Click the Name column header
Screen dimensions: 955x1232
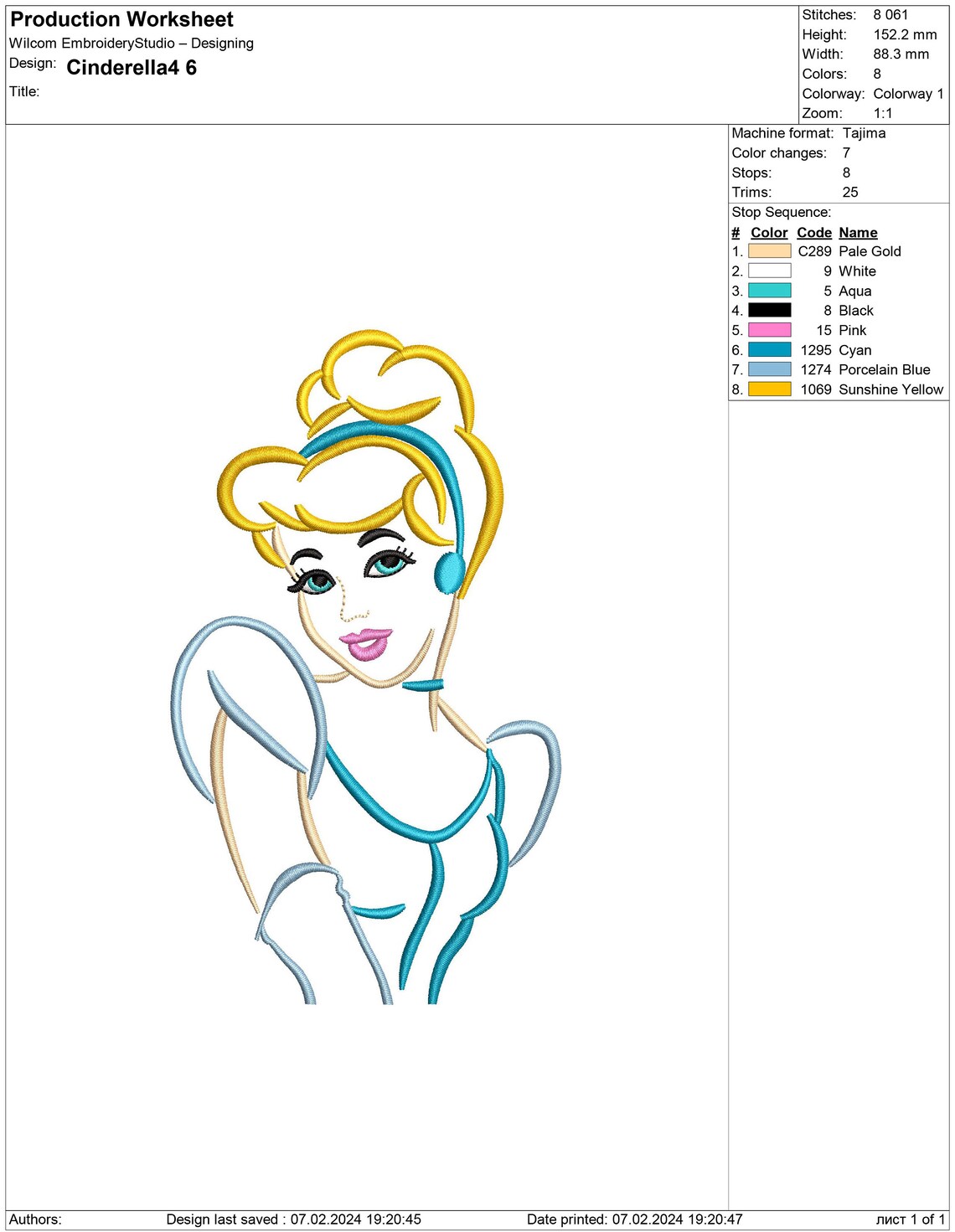pos(859,232)
